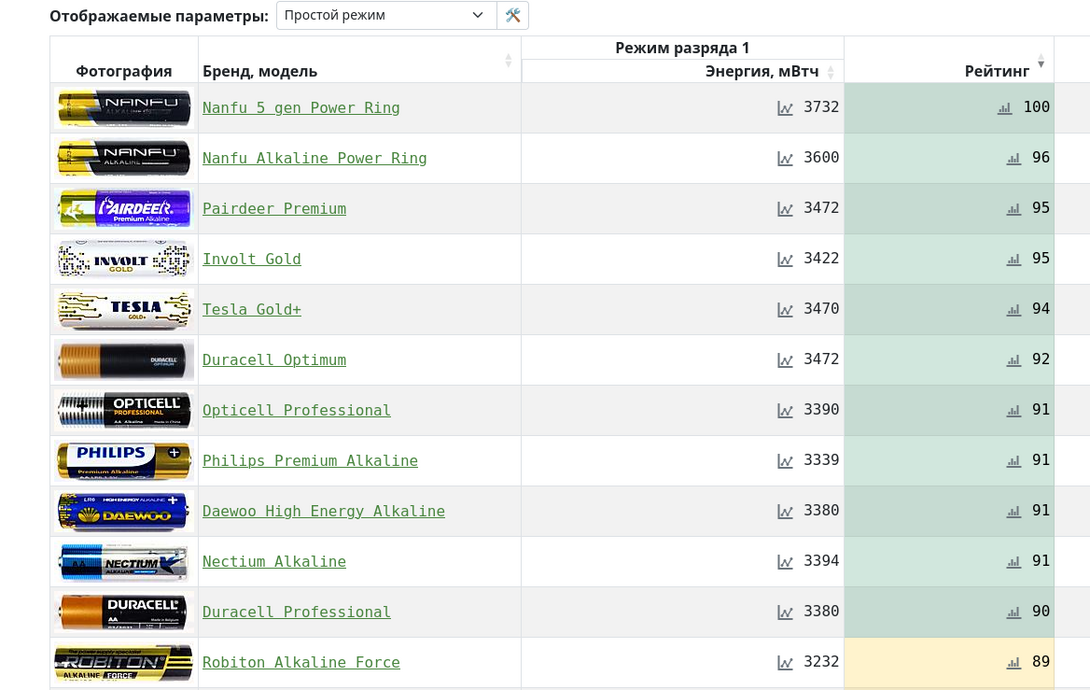Viewport: 1090px width, 690px height.
Task: Open the Duracell Professional model link
Action: 296,612
